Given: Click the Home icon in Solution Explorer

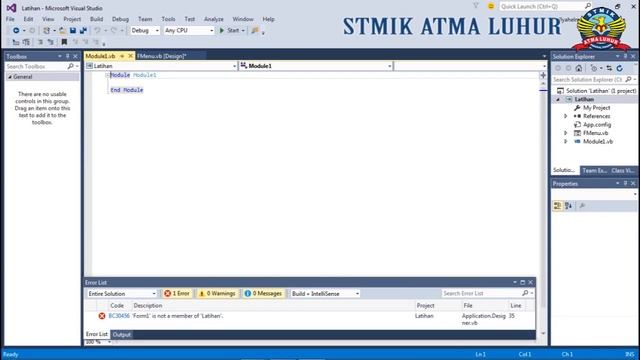Looking at the screenshot, I should (579, 68).
